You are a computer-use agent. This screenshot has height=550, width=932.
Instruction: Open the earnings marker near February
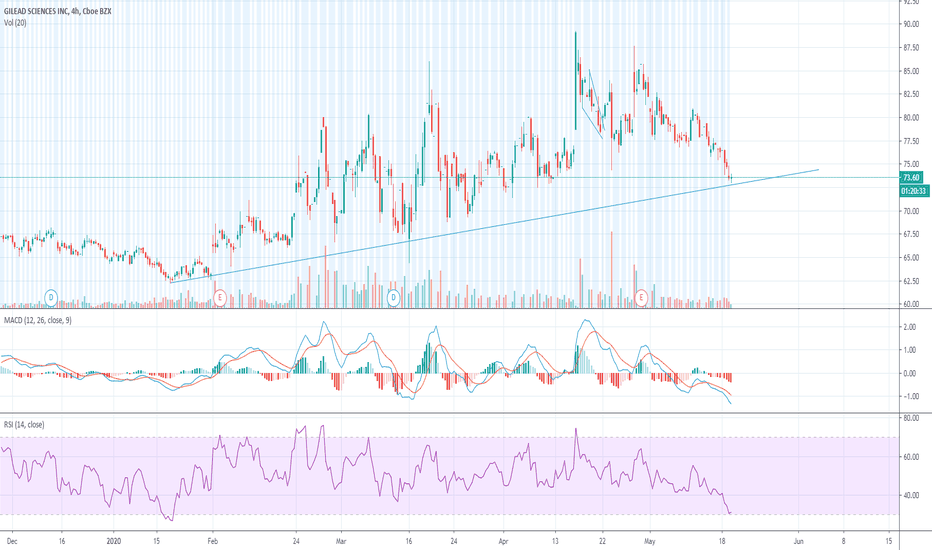tap(220, 297)
